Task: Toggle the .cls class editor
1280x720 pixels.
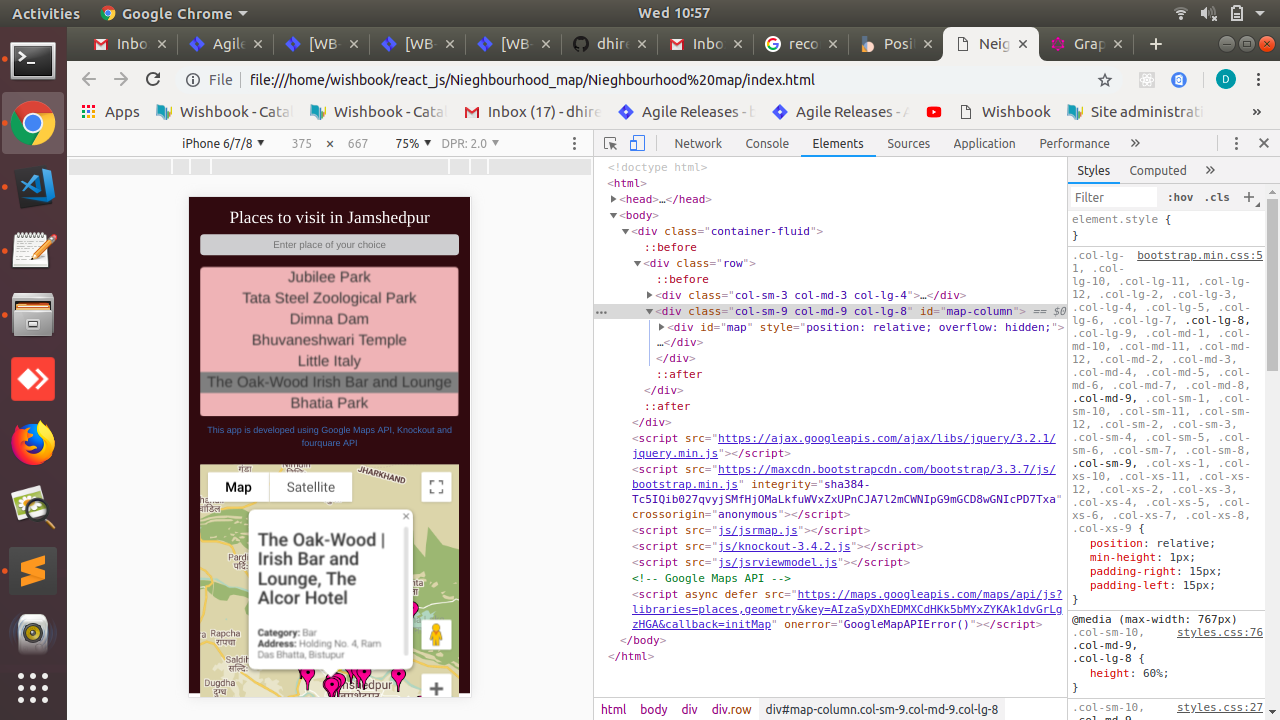Action: tap(1217, 198)
